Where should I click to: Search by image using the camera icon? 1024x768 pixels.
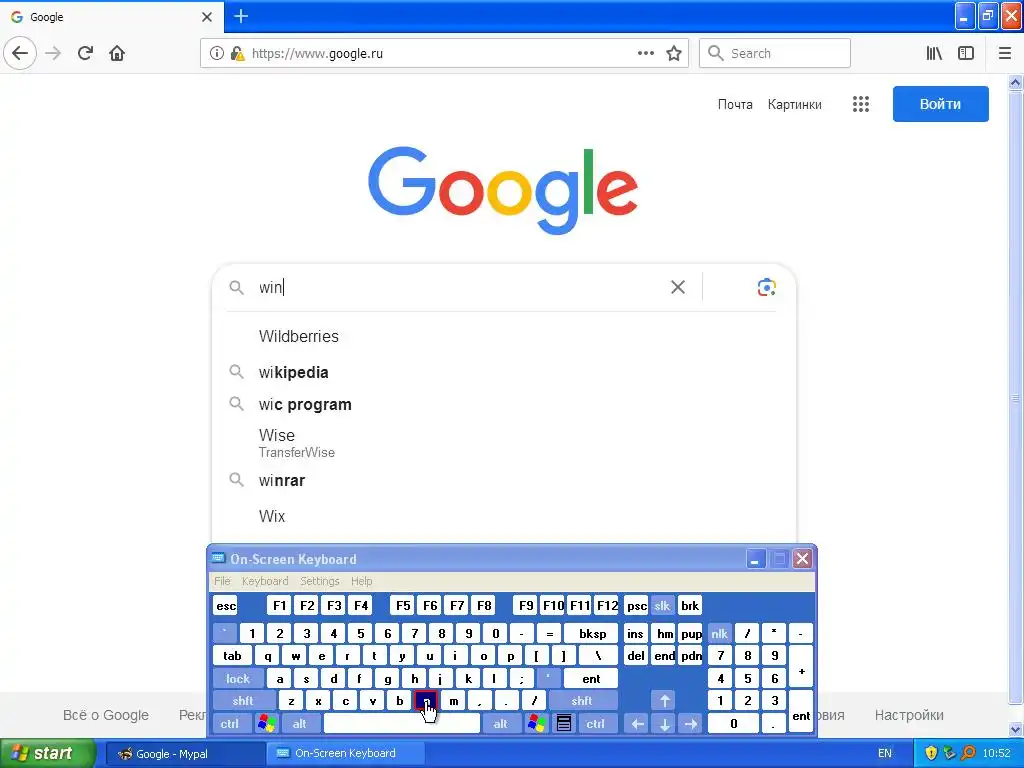pos(767,287)
